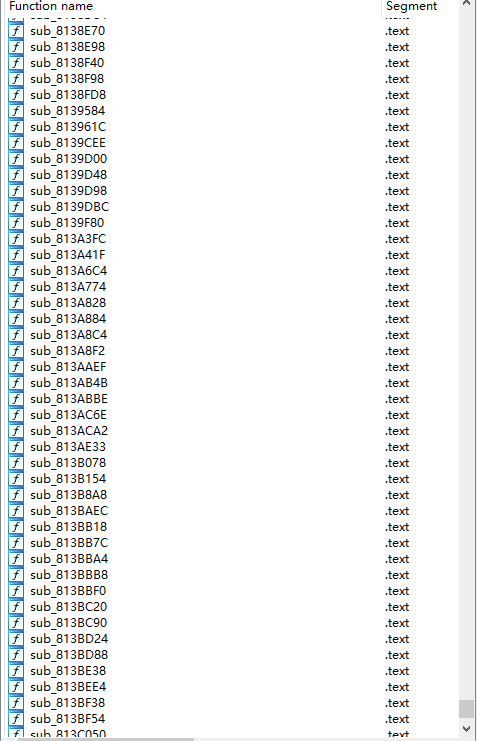Screen dimensions: 477x741
Task: Click the function icon beside sub_813AAEF
Action: (16, 367)
